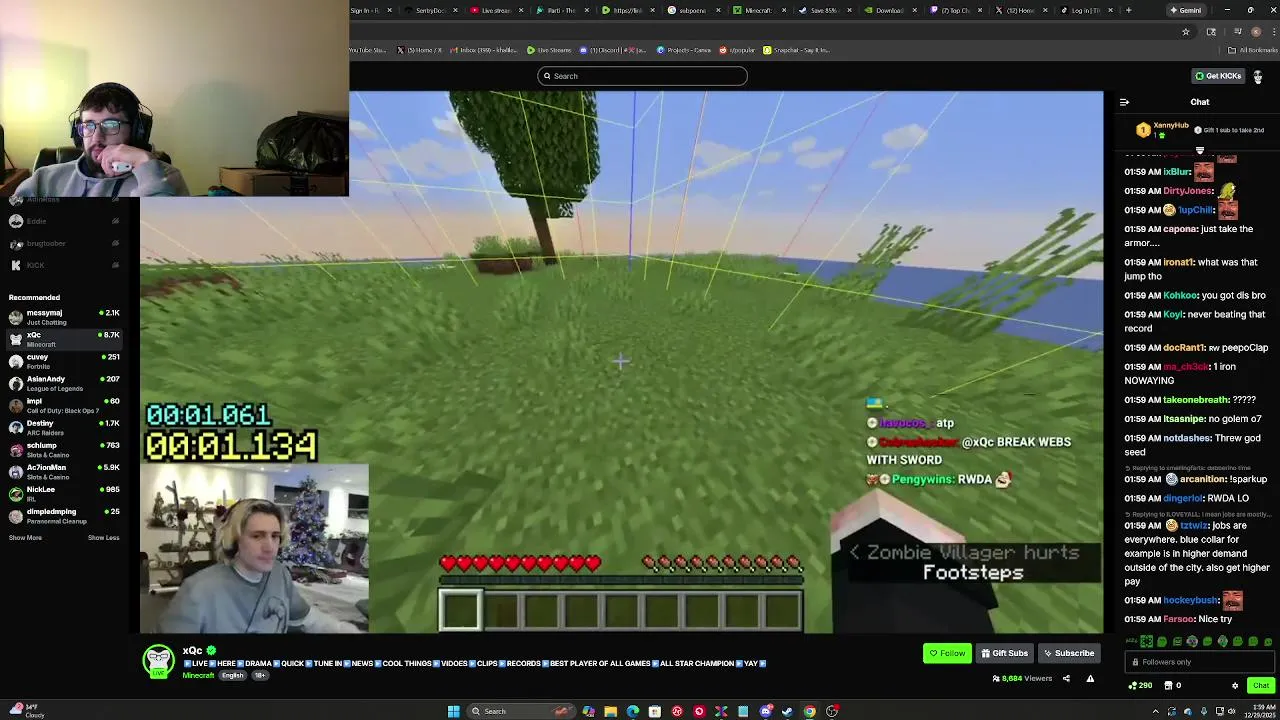1280x720 pixels.
Task: Open the browser extensions icon
Action: 1211,32
